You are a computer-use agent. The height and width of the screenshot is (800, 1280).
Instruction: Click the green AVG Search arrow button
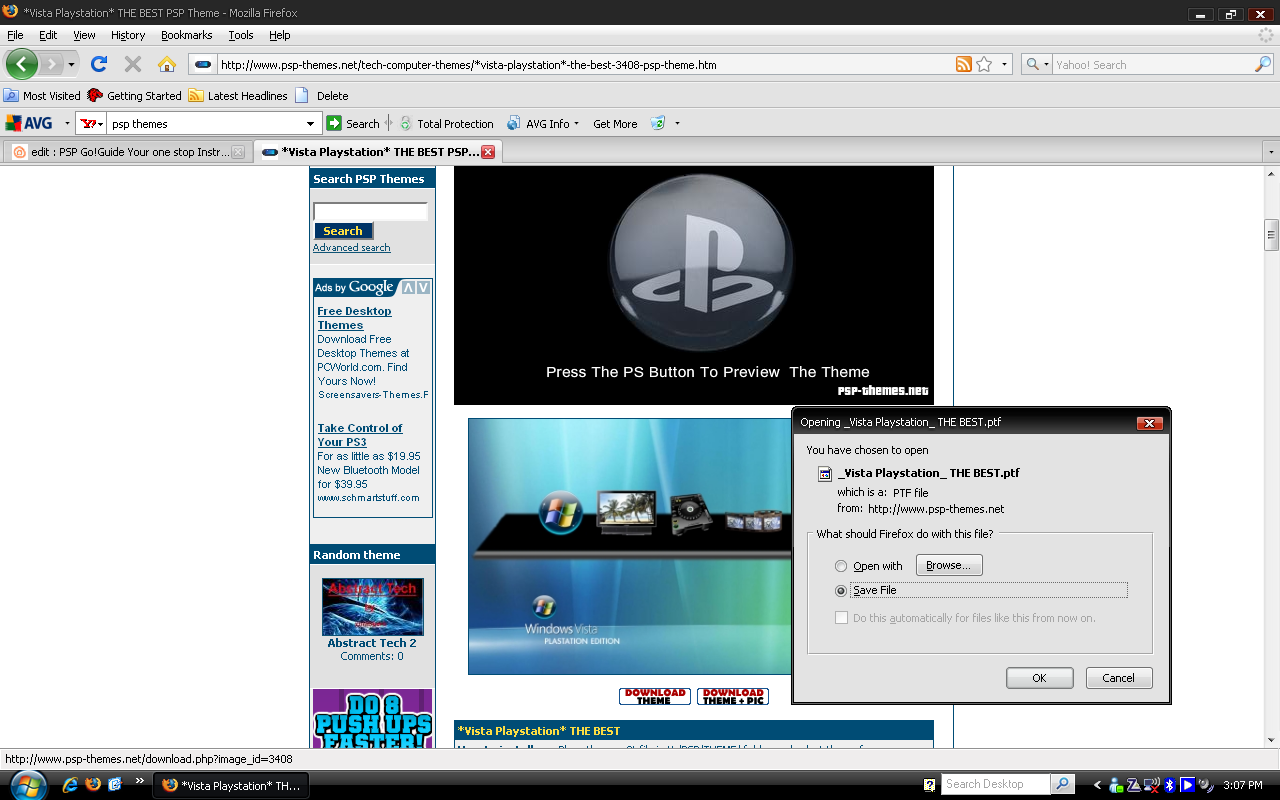(x=334, y=123)
